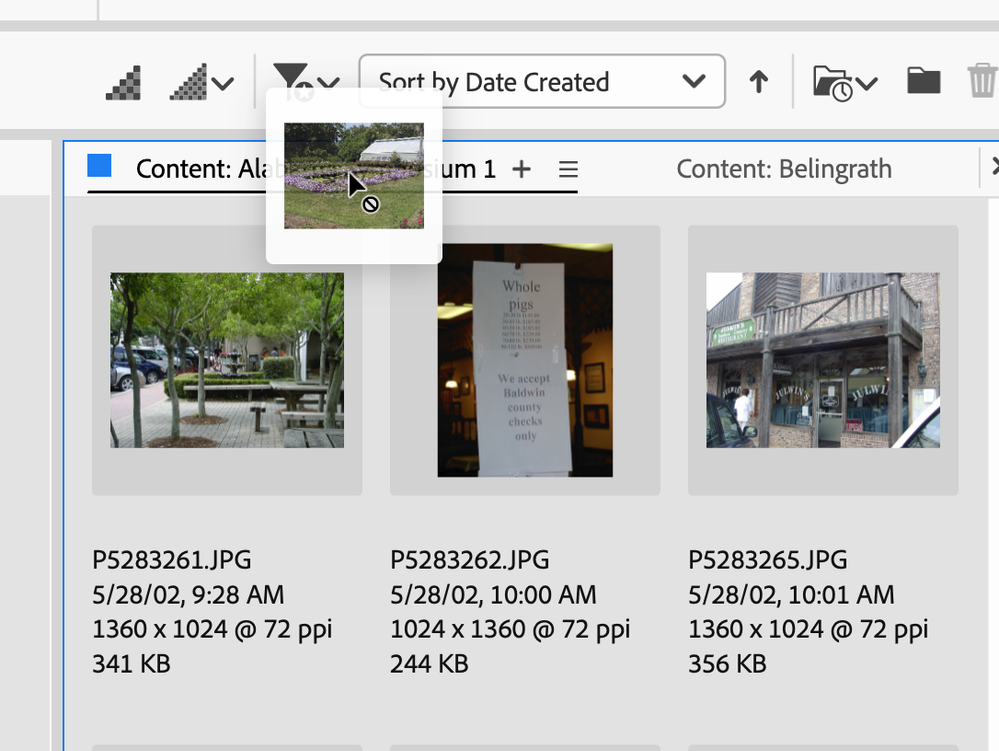Create a new folder
The image size is (999, 751).
pyautogui.click(x=923, y=81)
